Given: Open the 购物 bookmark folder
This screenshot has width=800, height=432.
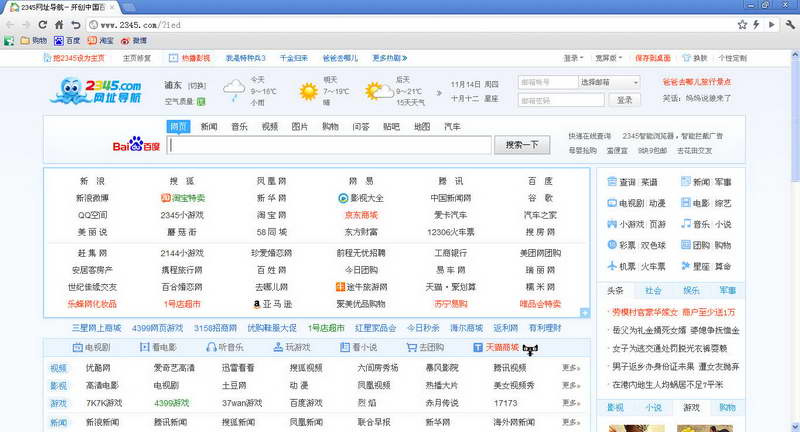Looking at the screenshot, I should pos(34,40).
